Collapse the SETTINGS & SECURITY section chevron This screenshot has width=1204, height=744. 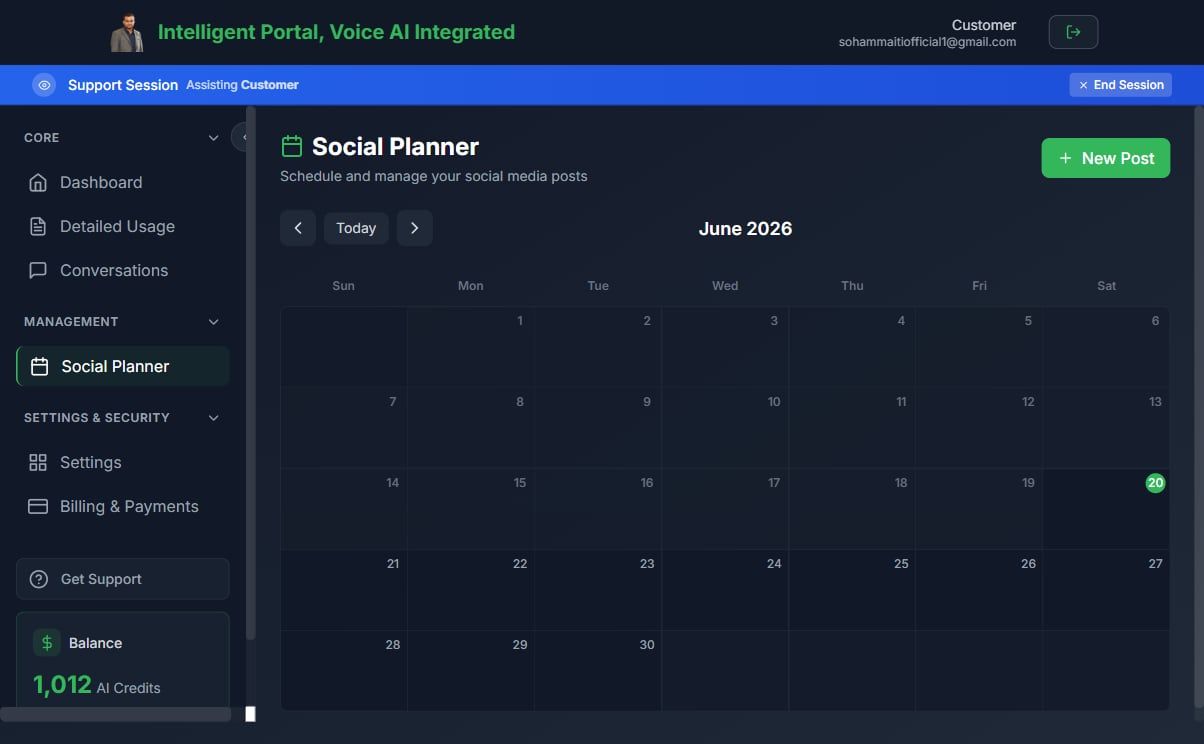tap(213, 418)
